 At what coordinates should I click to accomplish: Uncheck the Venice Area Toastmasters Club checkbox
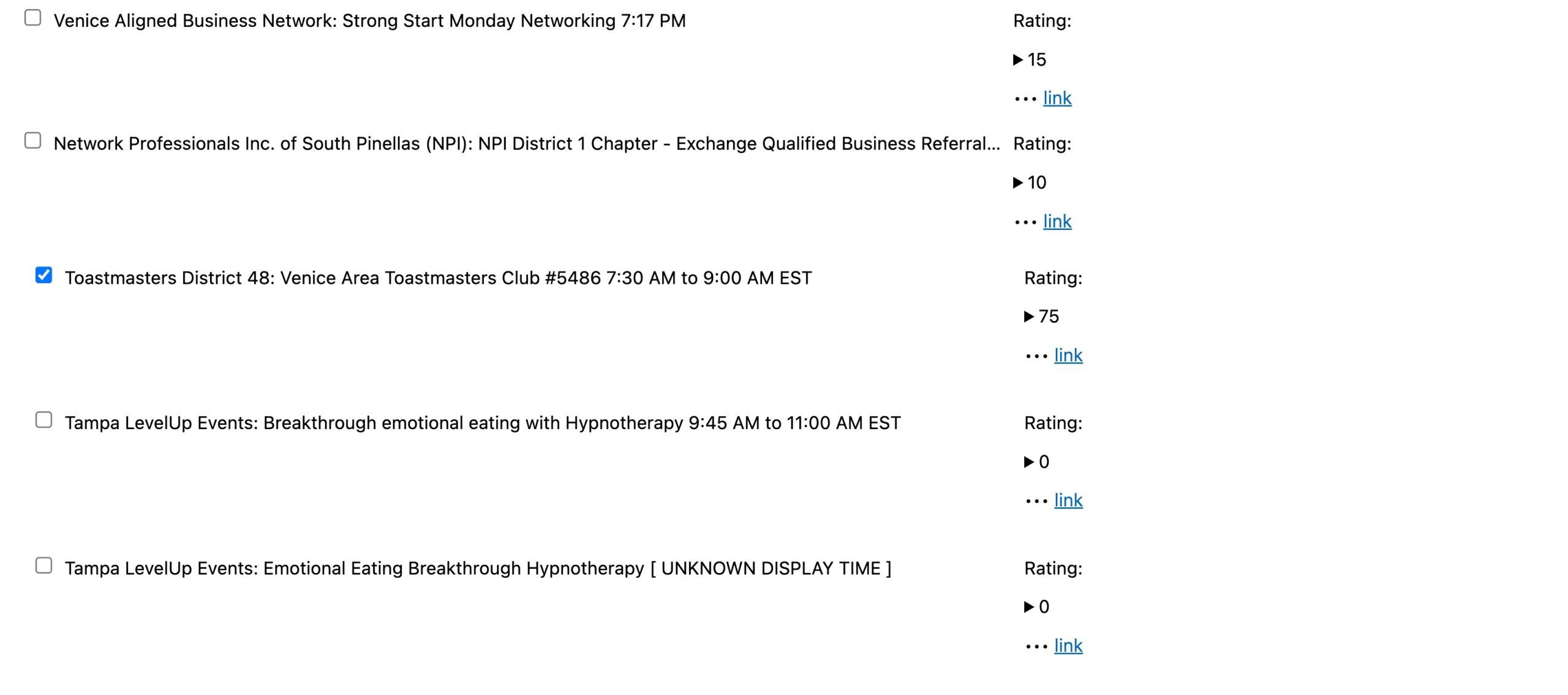[x=44, y=275]
